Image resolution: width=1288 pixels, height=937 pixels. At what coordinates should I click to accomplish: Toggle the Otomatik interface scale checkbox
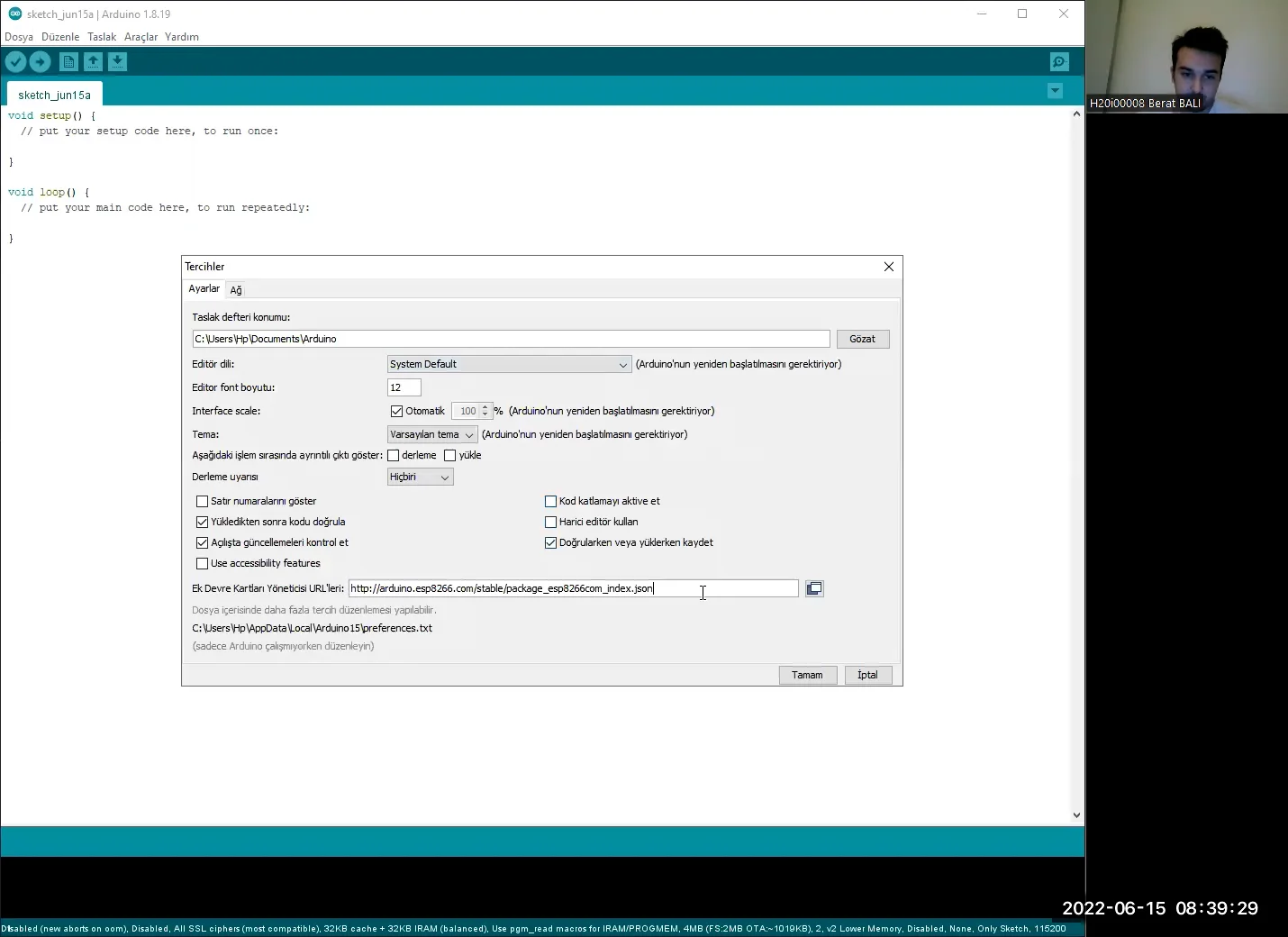pyautogui.click(x=396, y=411)
